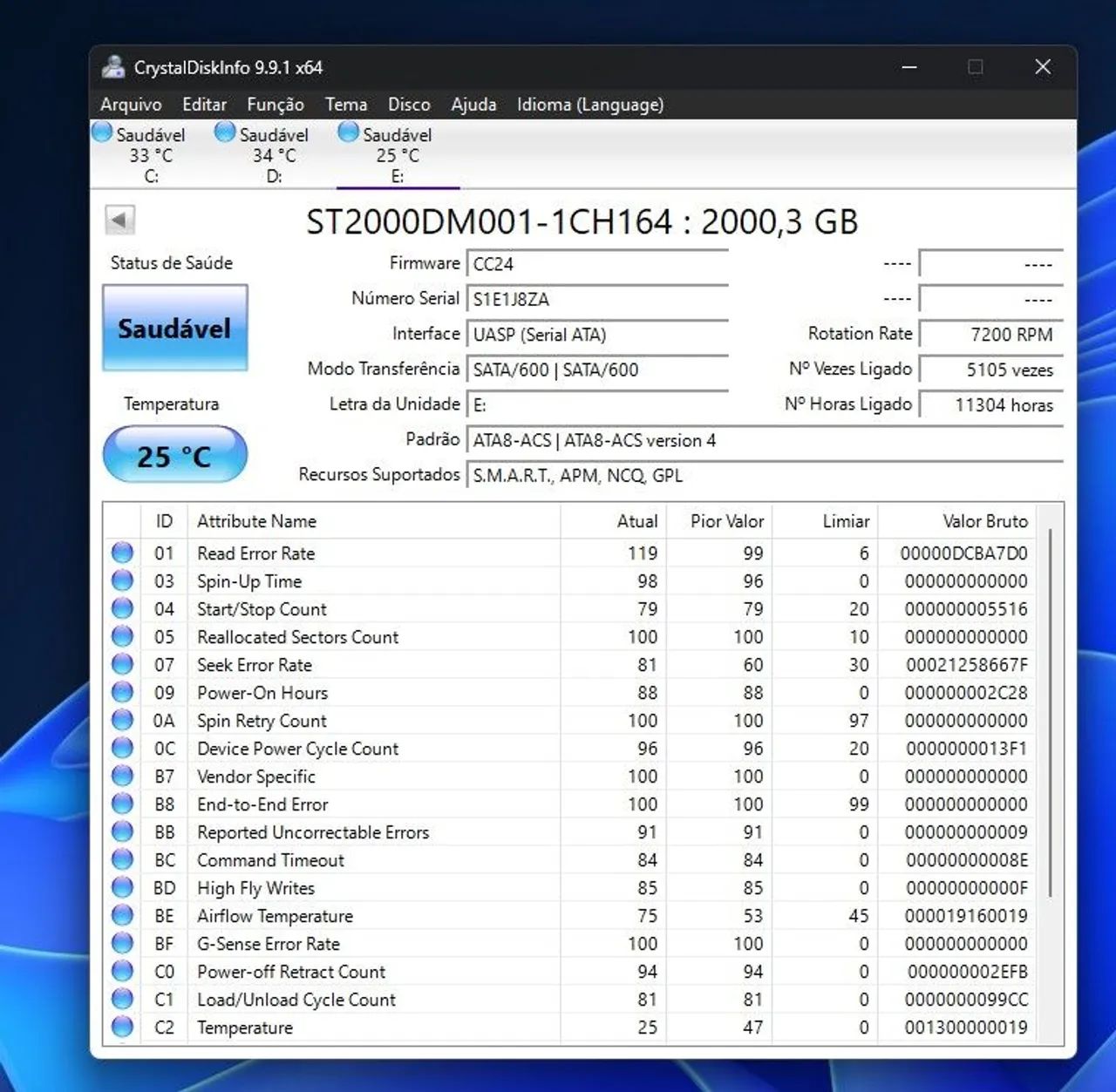
Task: Click status orb for G-Sense Error Rate
Action: (122, 943)
